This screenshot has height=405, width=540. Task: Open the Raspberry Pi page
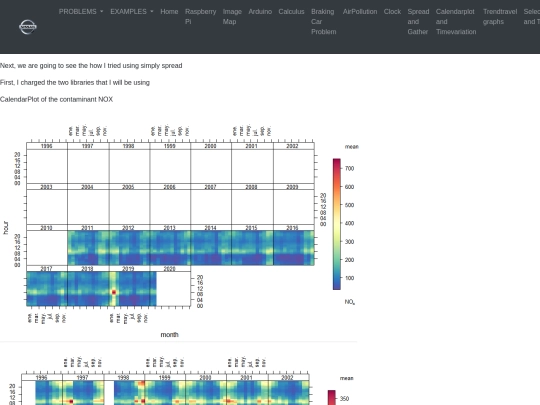tap(200, 17)
